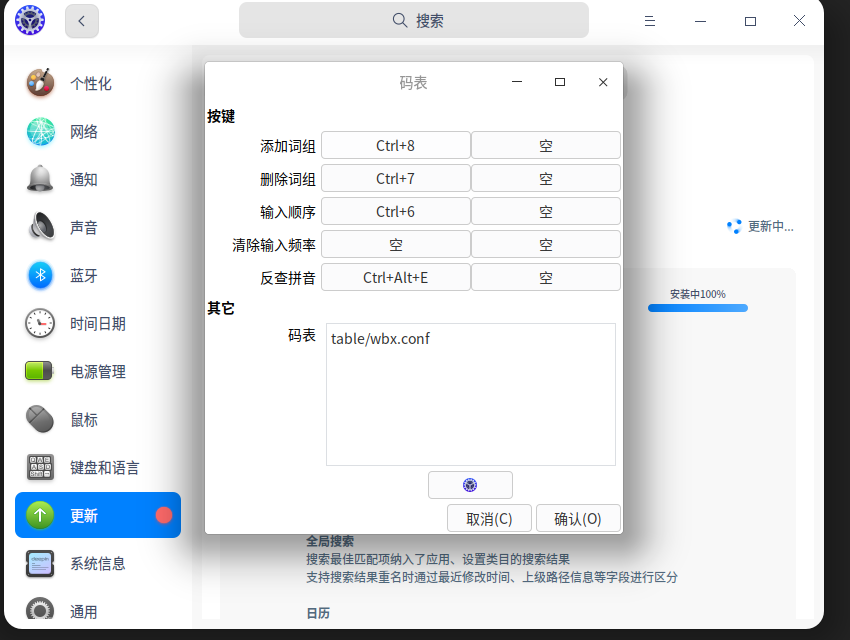Image resolution: width=850 pixels, height=640 pixels.
Task: Open 电源管理 power management battery icon
Action: (39, 371)
